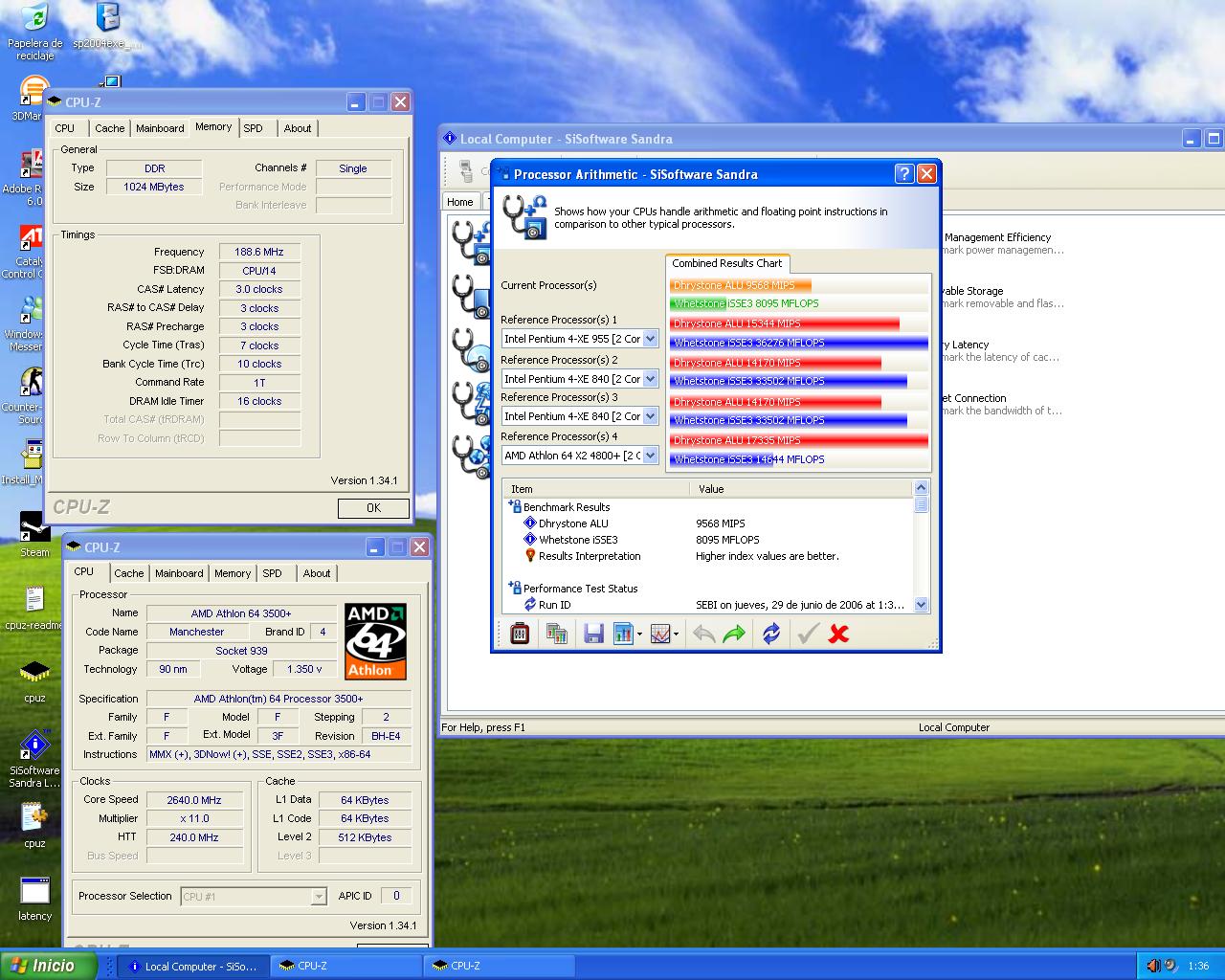Click the red X cancel icon
The image size is (1225, 980).
pyautogui.click(x=839, y=634)
